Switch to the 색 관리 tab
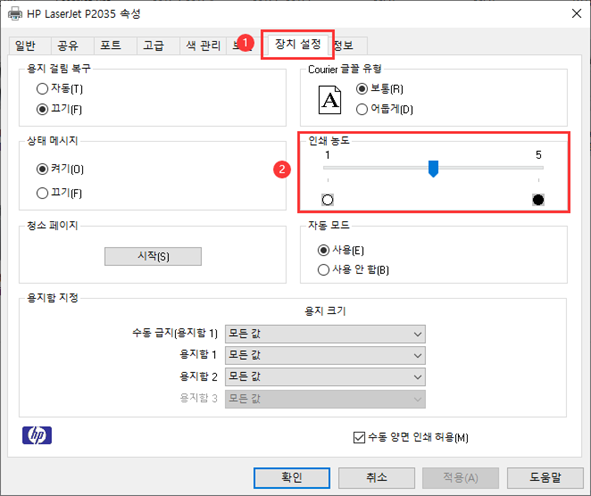591x496 pixels. pyautogui.click(x=203, y=46)
